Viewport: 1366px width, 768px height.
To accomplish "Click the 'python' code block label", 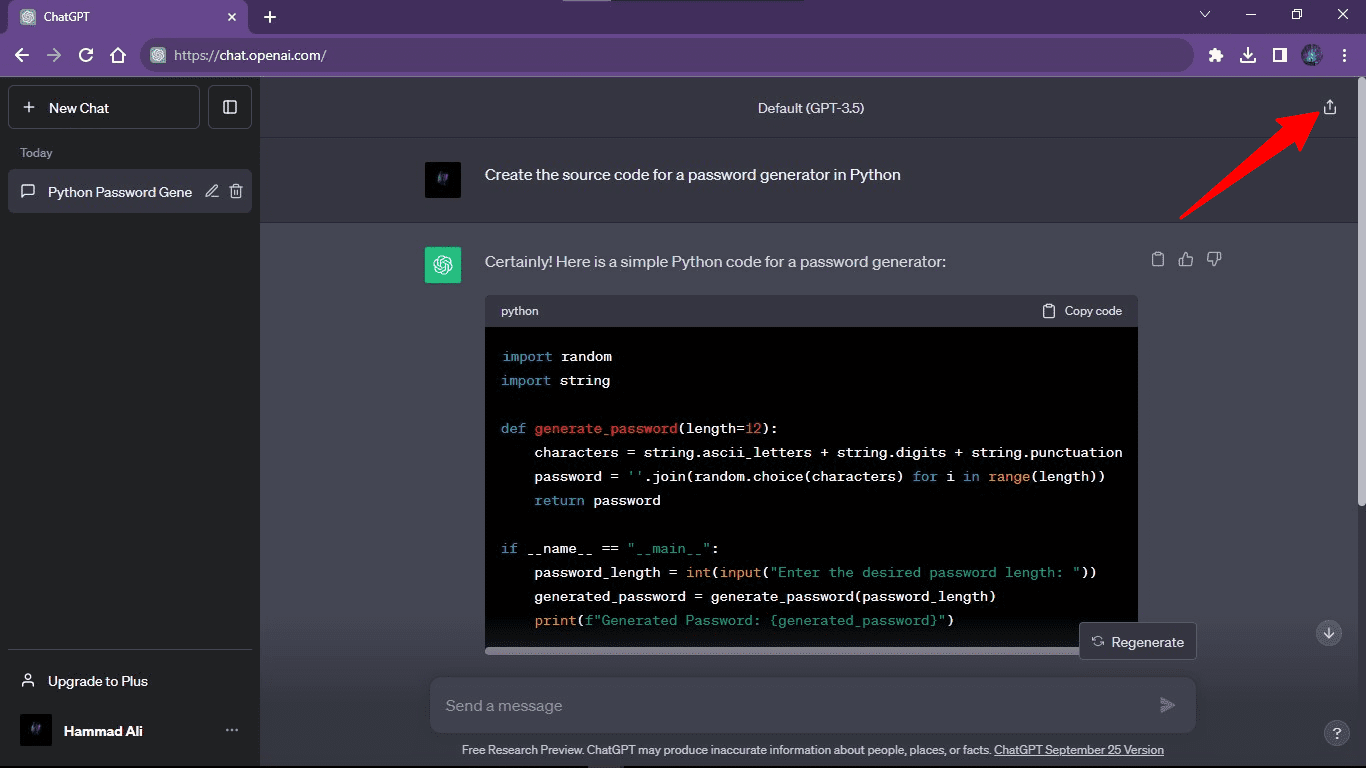I will click(520, 311).
